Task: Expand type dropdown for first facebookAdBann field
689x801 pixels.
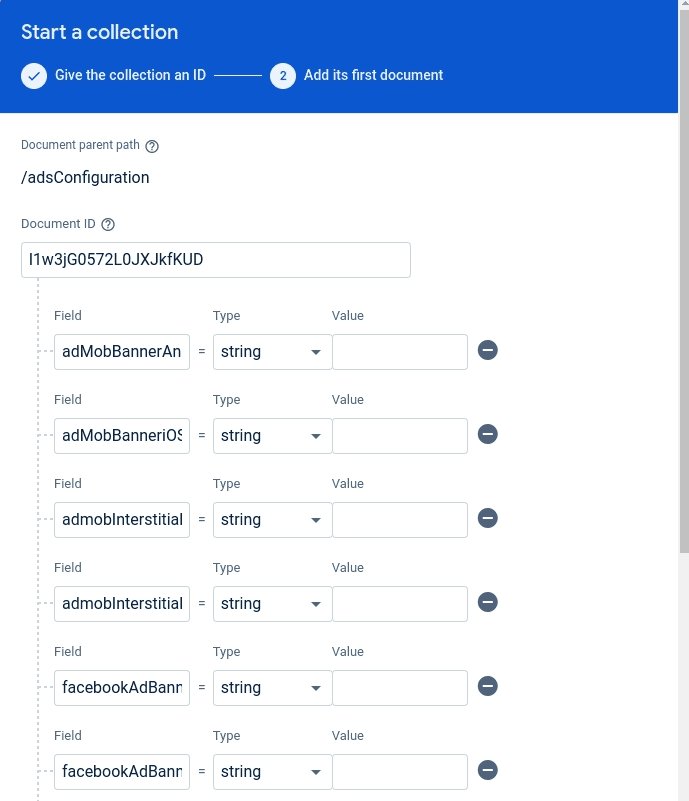Action: (272, 688)
